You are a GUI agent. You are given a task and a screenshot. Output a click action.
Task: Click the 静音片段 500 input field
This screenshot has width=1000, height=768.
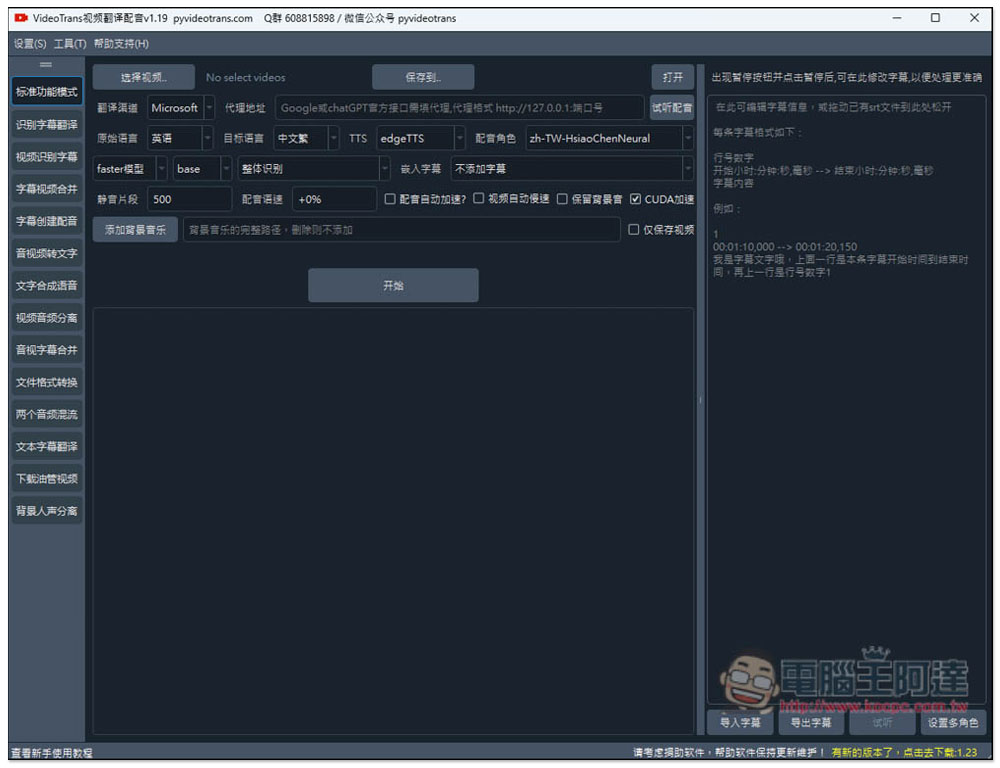click(189, 199)
